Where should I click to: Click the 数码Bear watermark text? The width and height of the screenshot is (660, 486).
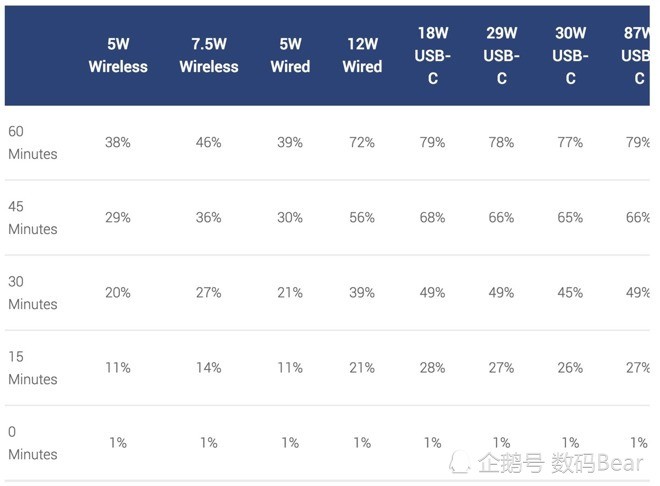pyautogui.click(x=597, y=463)
